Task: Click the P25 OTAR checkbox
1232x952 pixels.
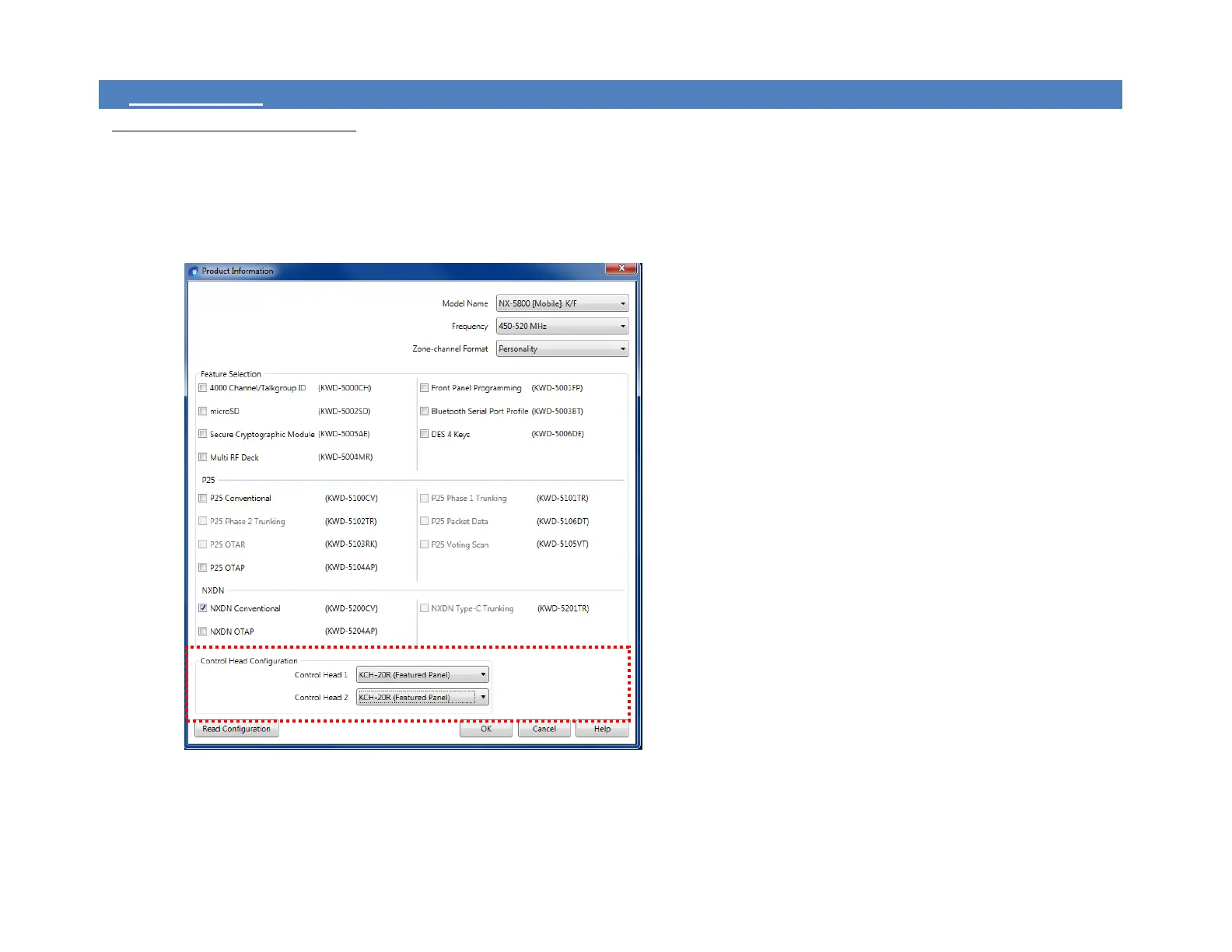Action: (203, 544)
